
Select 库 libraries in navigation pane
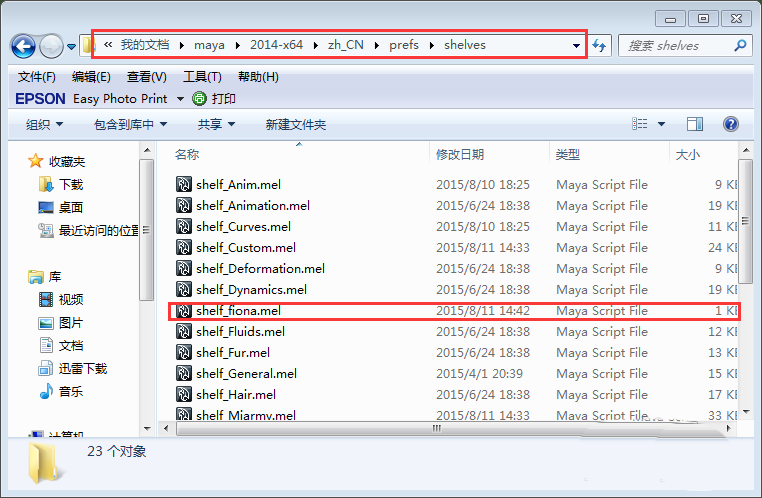coord(45,277)
